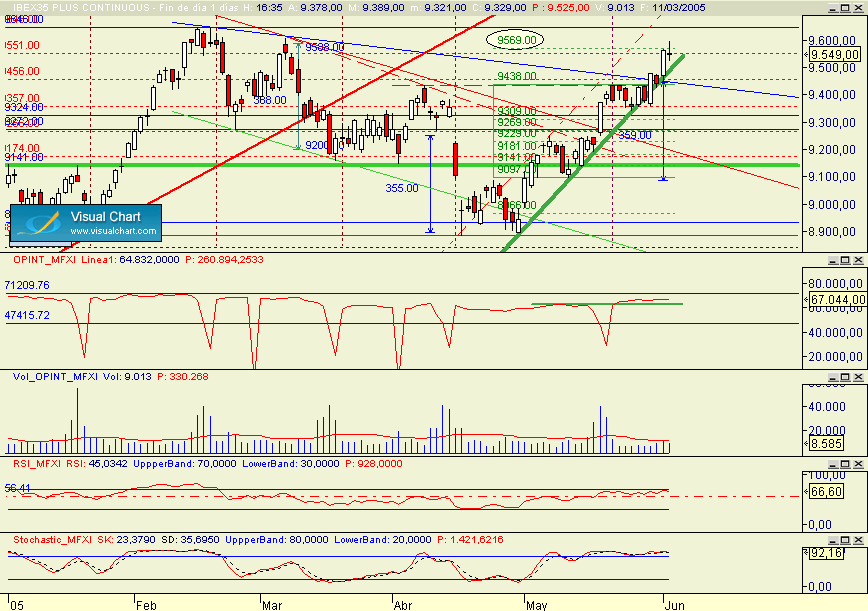Click the 47415.72 lower level label
The image size is (868, 611).
point(27,315)
